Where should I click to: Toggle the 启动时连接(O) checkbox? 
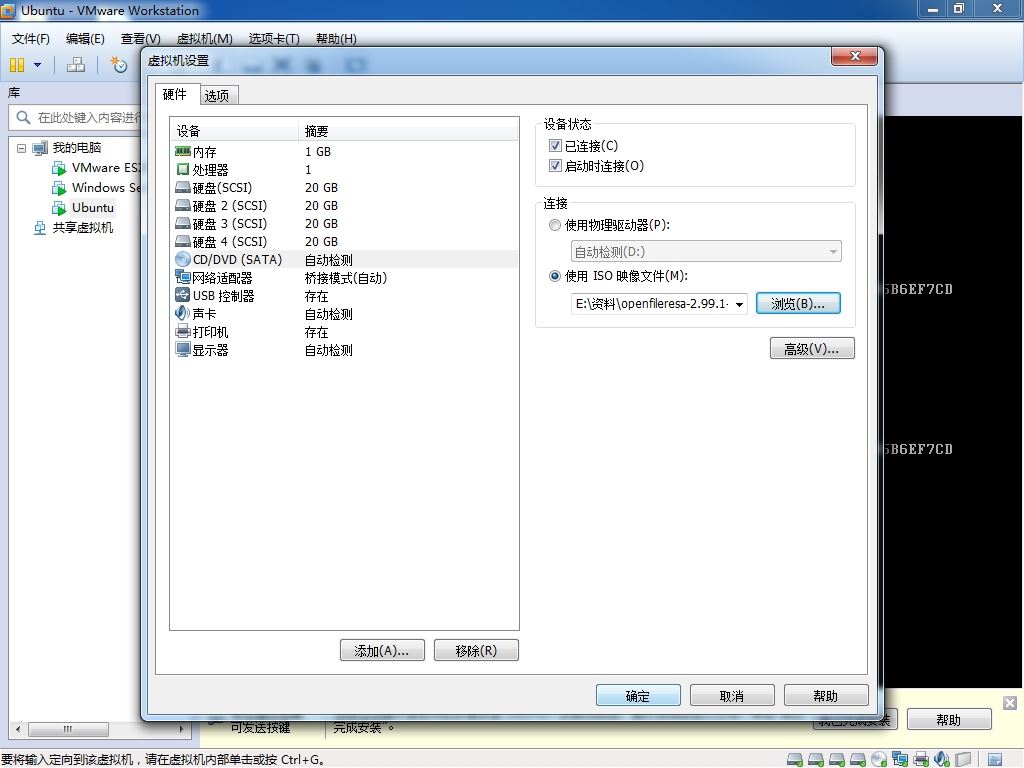[x=555, y=165]
